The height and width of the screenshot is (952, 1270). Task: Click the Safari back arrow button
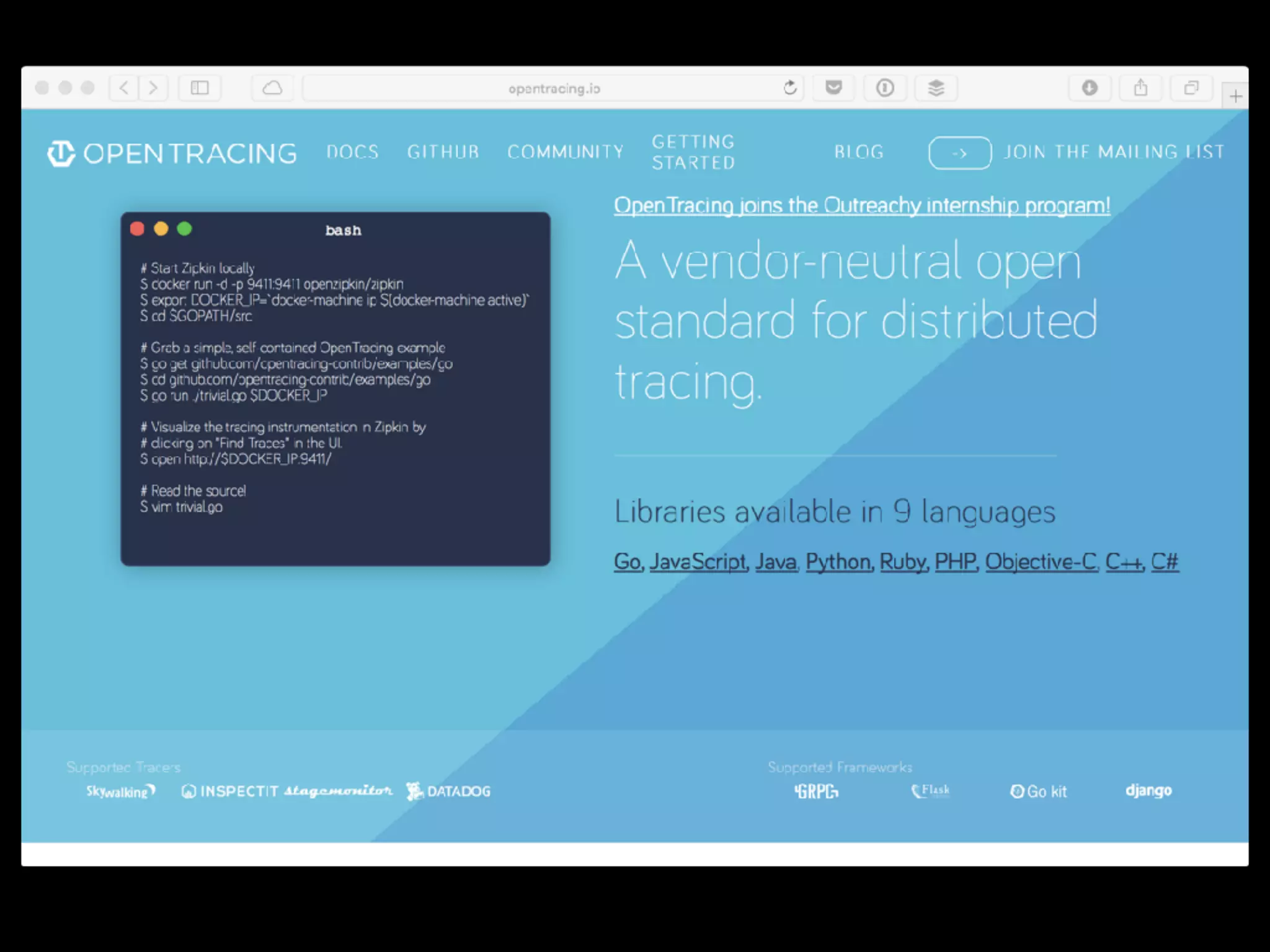pyautogui.click(x=124, y=88)
